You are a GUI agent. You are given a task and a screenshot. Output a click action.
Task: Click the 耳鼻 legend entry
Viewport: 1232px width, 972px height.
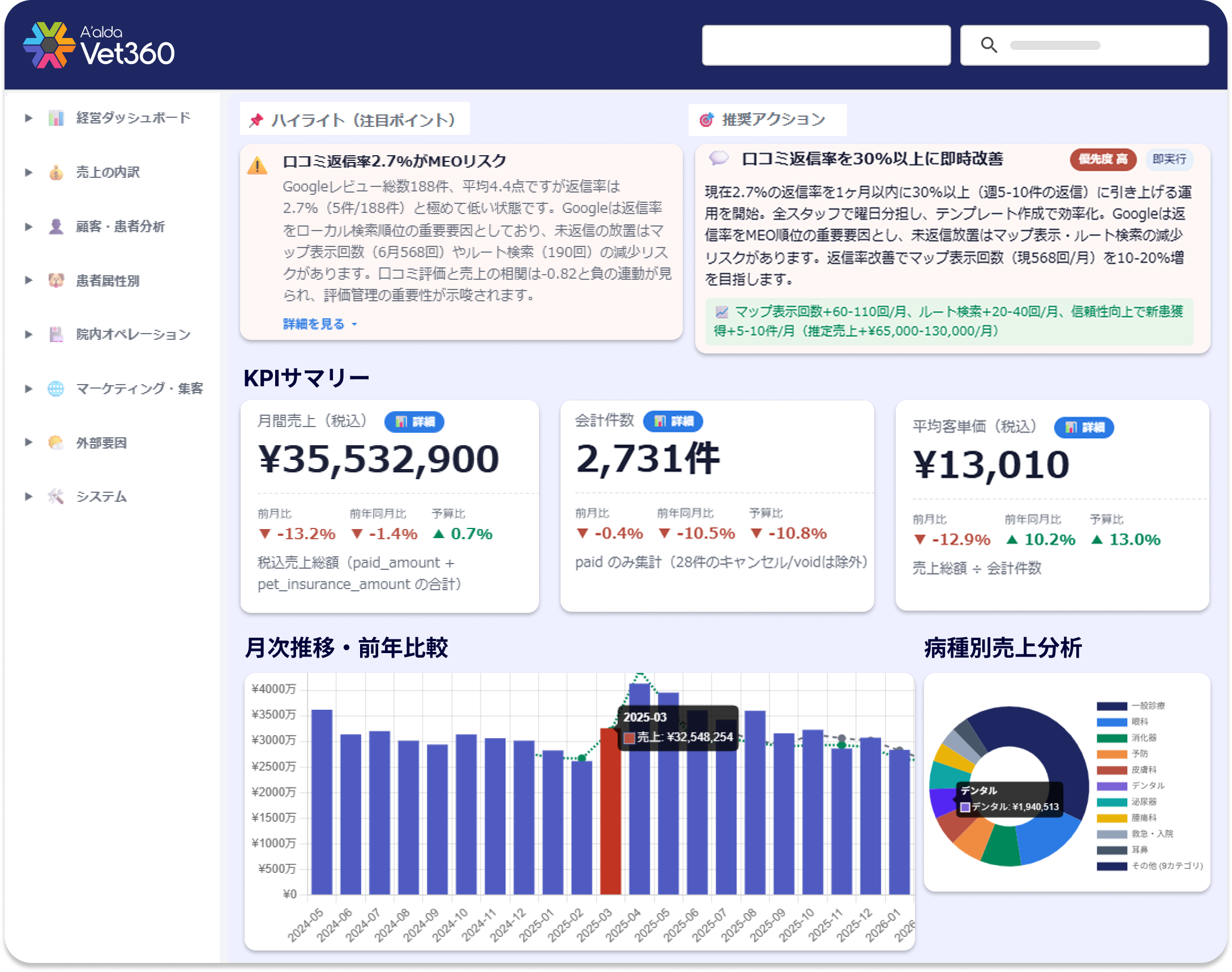pos(1122,850)
